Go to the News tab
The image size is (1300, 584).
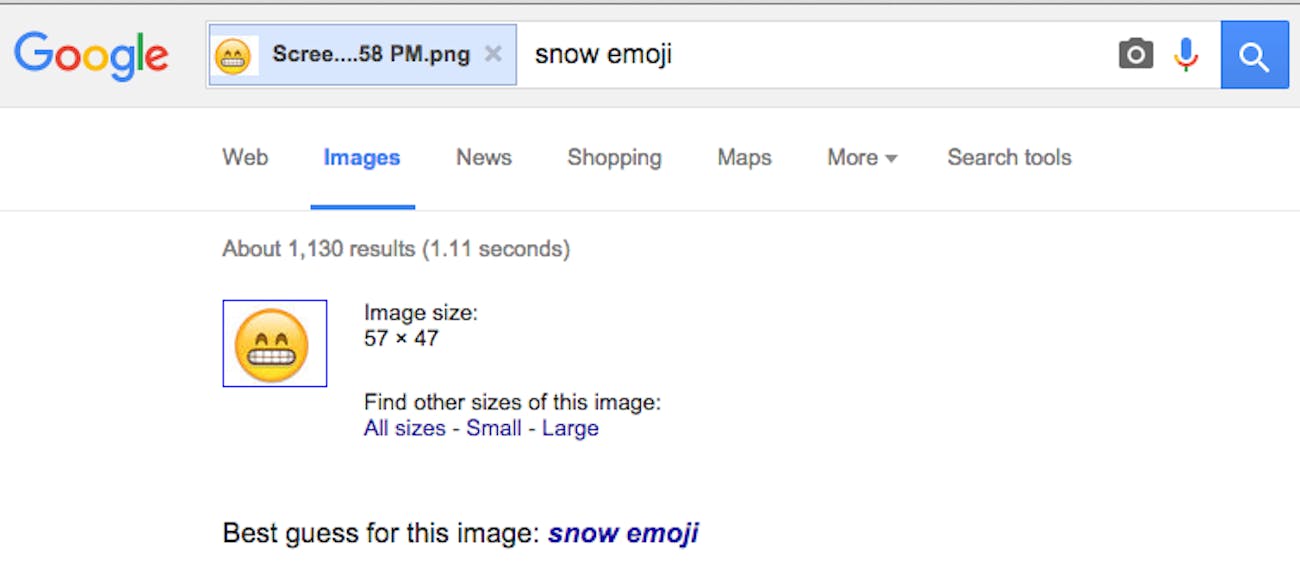[484, 157]
